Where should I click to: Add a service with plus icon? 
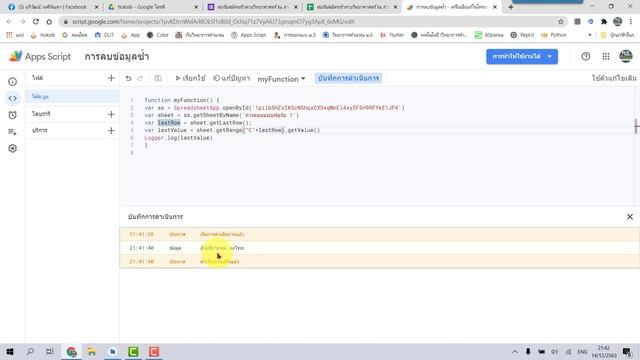pyautogui.click(x=111, y=131)
